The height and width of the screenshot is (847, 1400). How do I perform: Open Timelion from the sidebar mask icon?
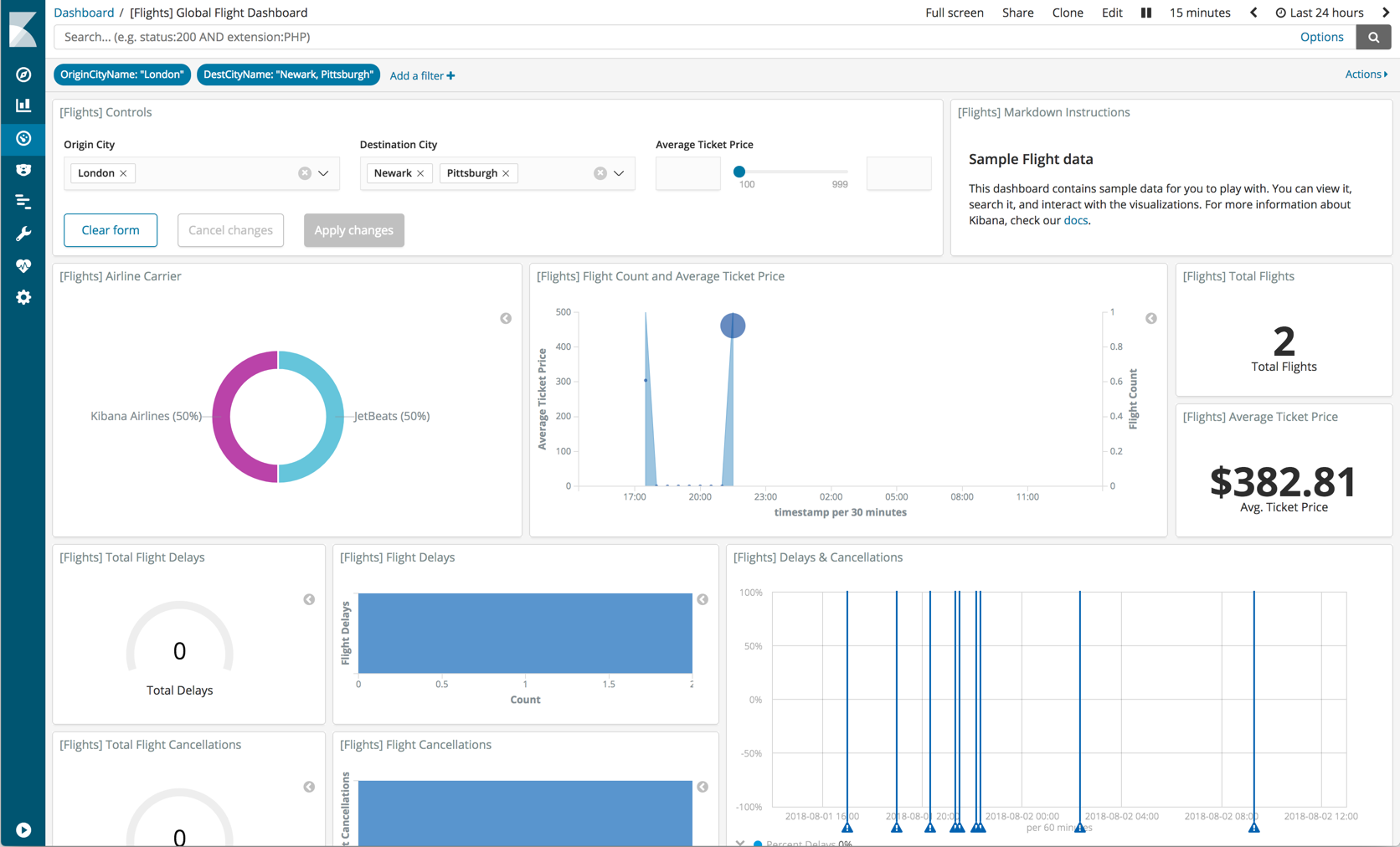click(23, 170)
